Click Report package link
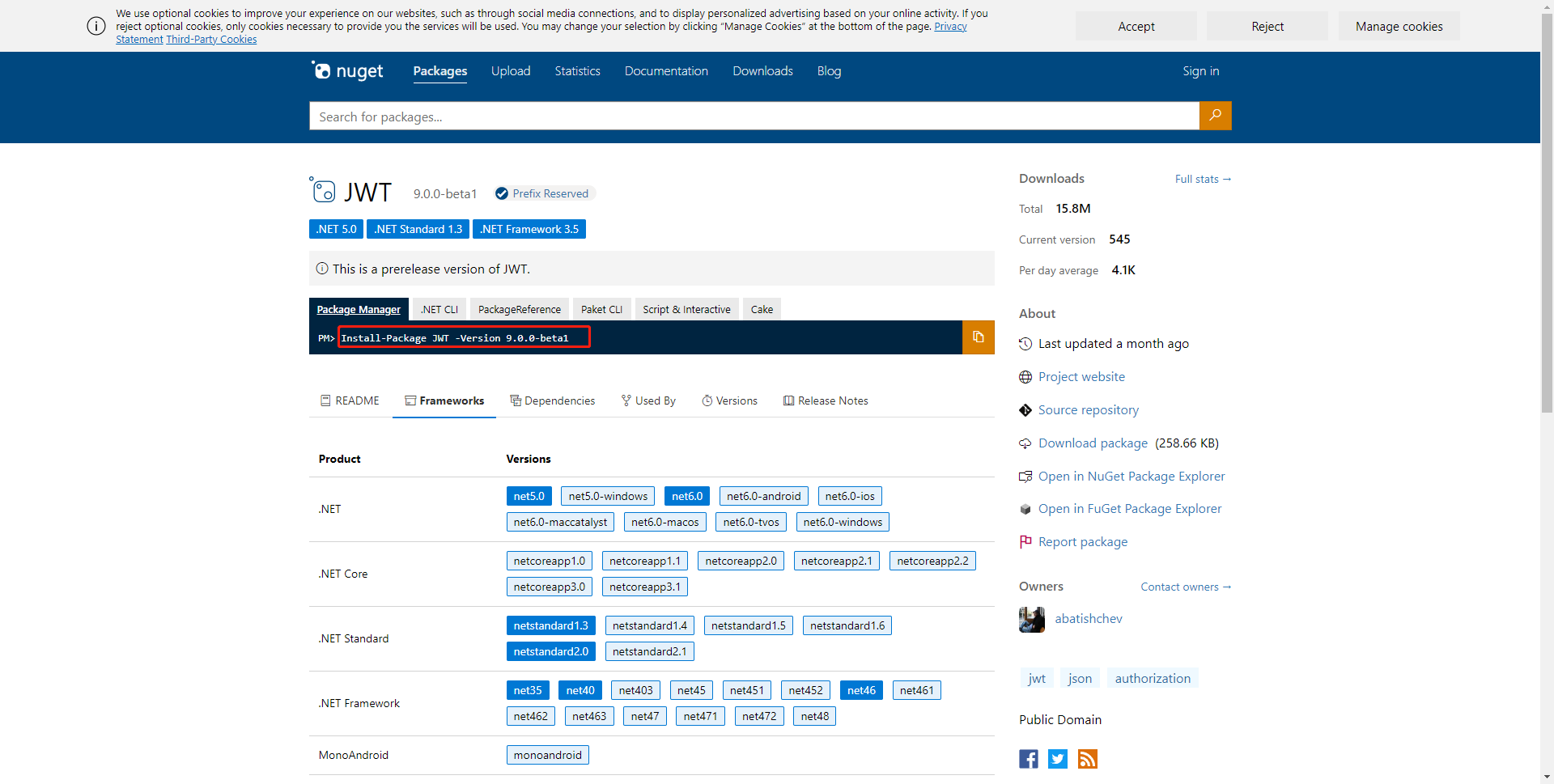The width and height of the screenshot is (1554, 784). [x=1083, y=542]
